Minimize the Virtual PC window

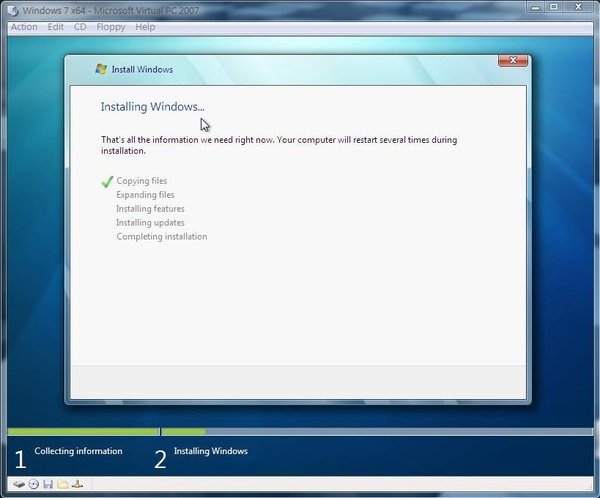[536, 7]
